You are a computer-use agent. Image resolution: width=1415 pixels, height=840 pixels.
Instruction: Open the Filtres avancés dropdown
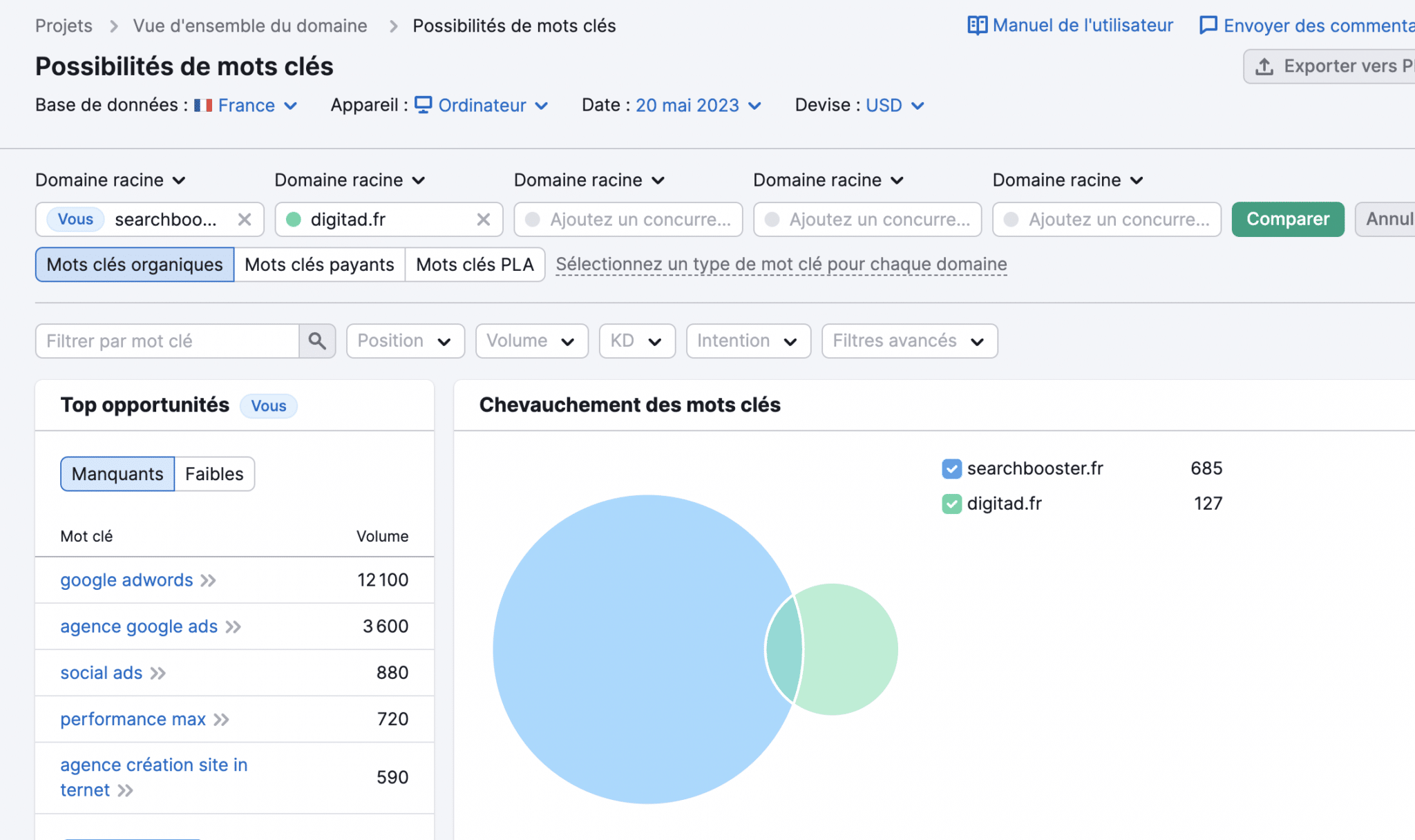pos(909,341)
